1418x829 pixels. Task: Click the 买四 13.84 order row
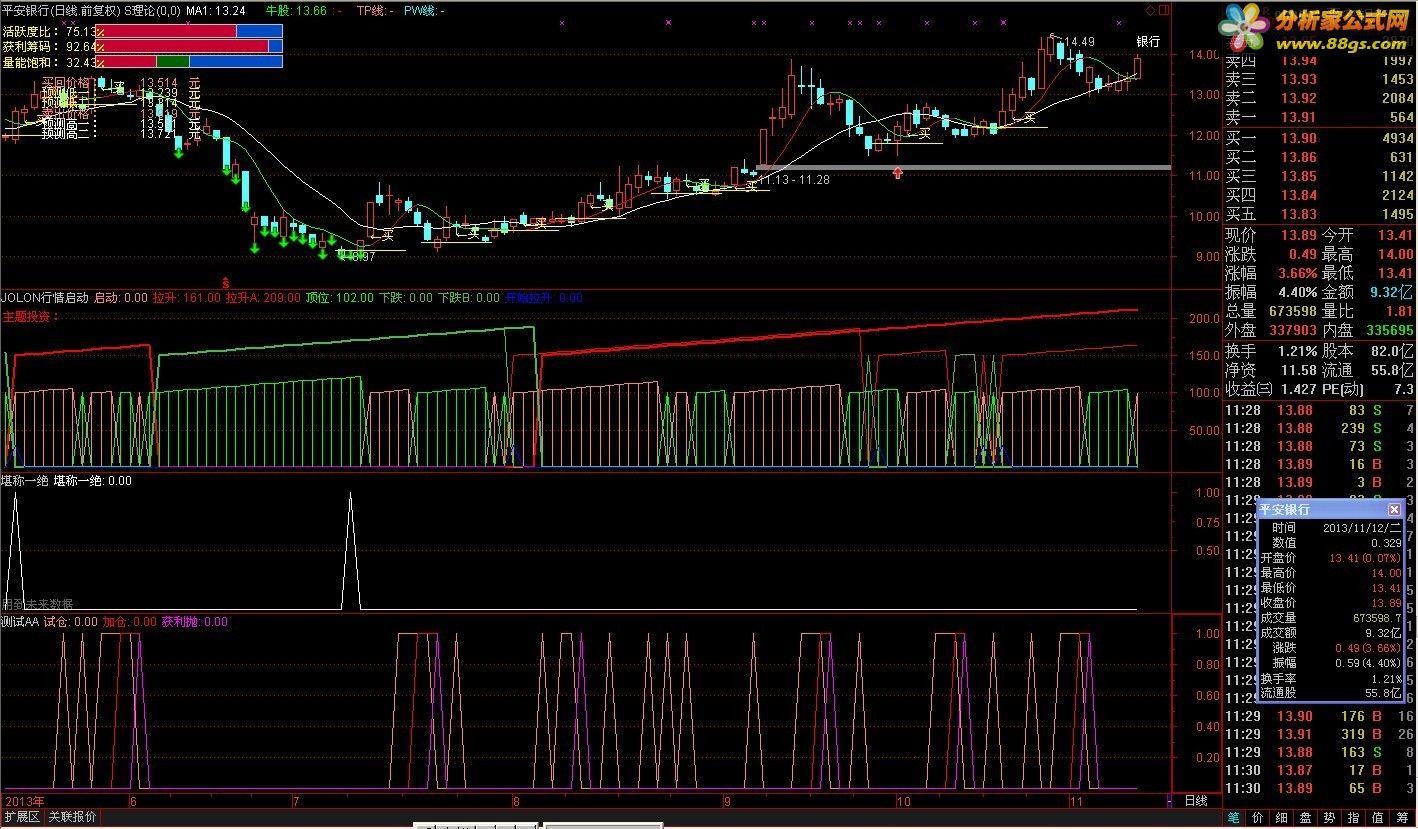(x=1320, y=196)
